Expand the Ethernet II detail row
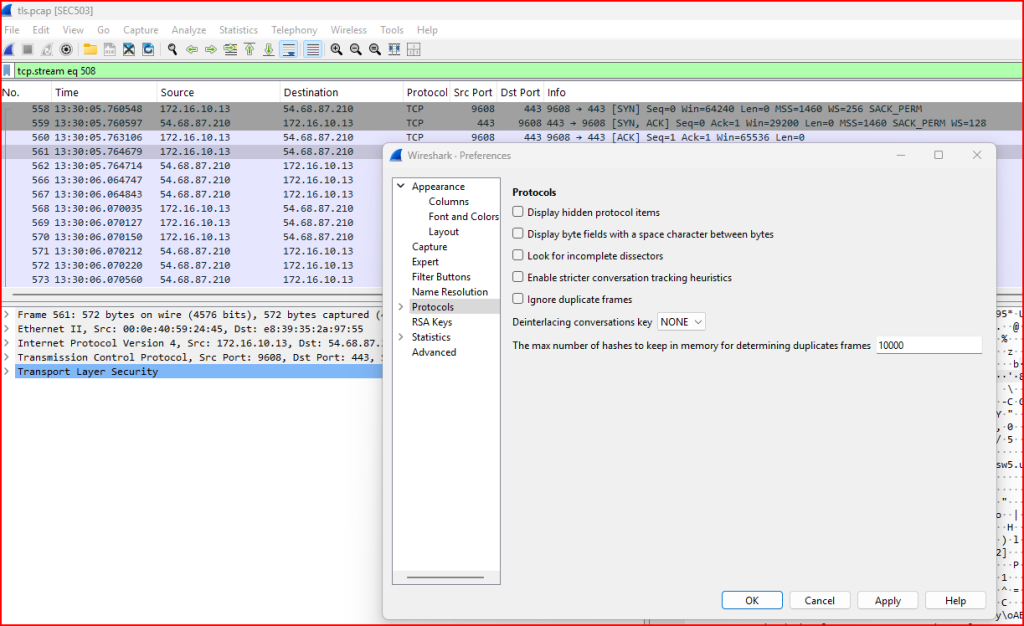 click(7, 329)
